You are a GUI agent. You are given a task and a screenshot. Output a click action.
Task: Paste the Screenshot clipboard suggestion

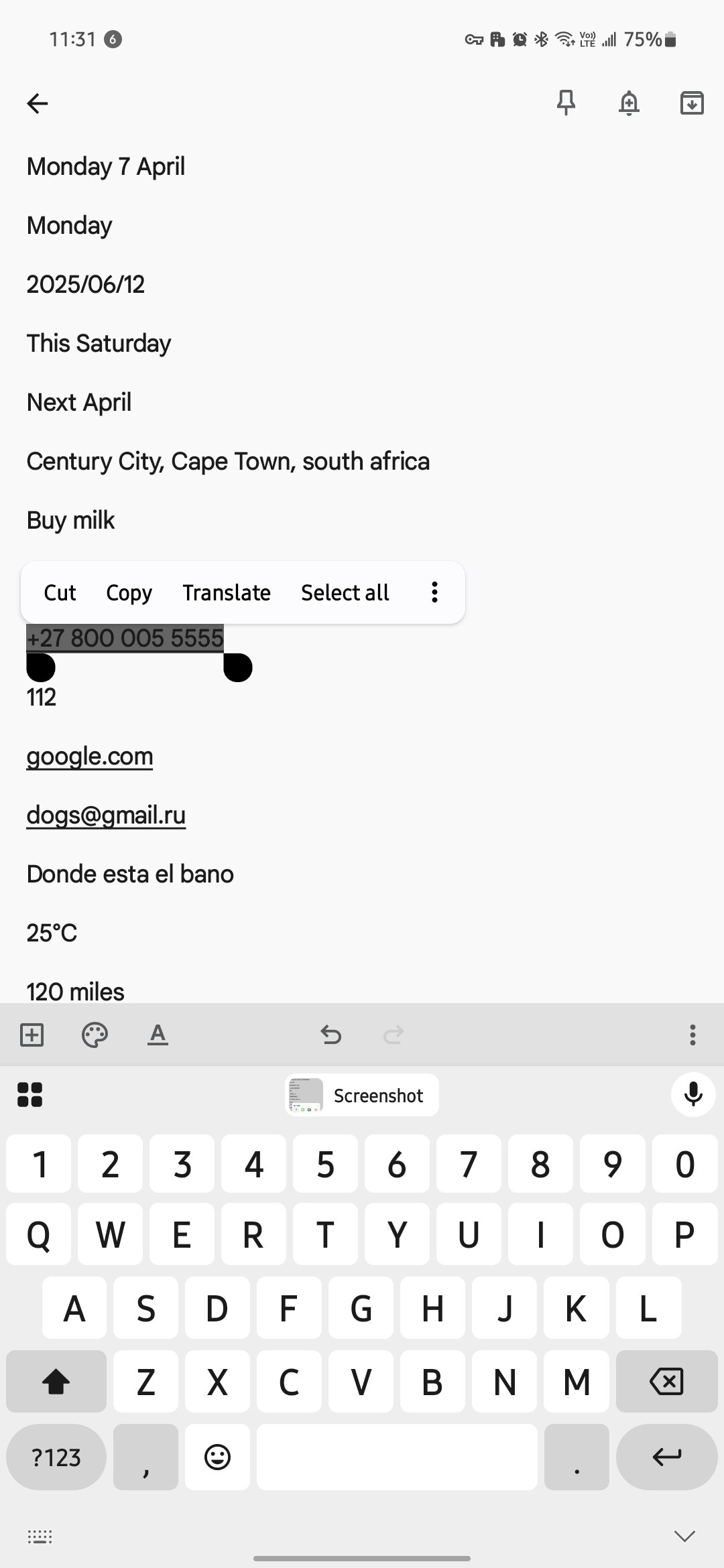362,1095
